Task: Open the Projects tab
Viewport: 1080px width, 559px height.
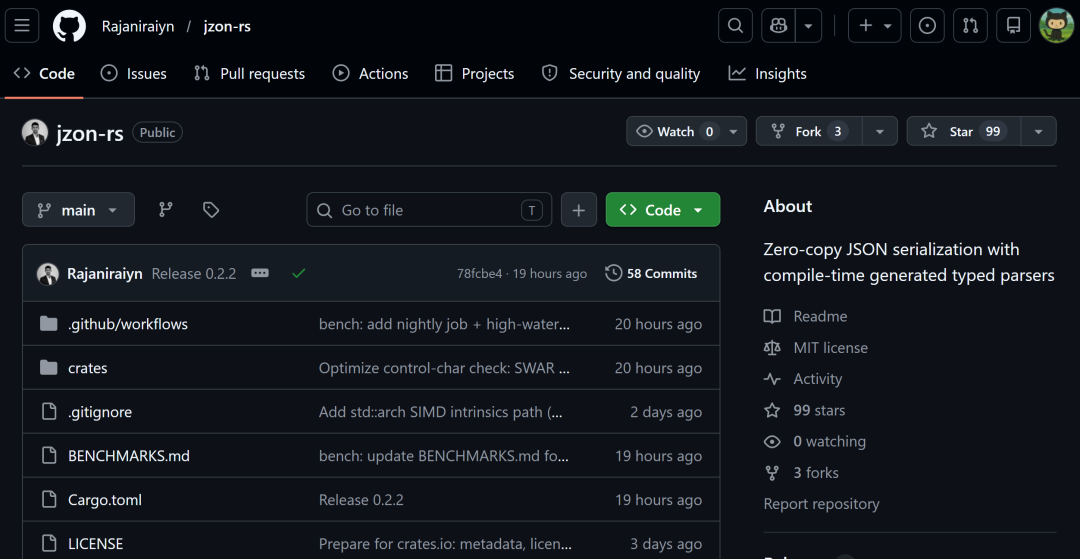Action: pyautogui.click(x=475, y=74)
